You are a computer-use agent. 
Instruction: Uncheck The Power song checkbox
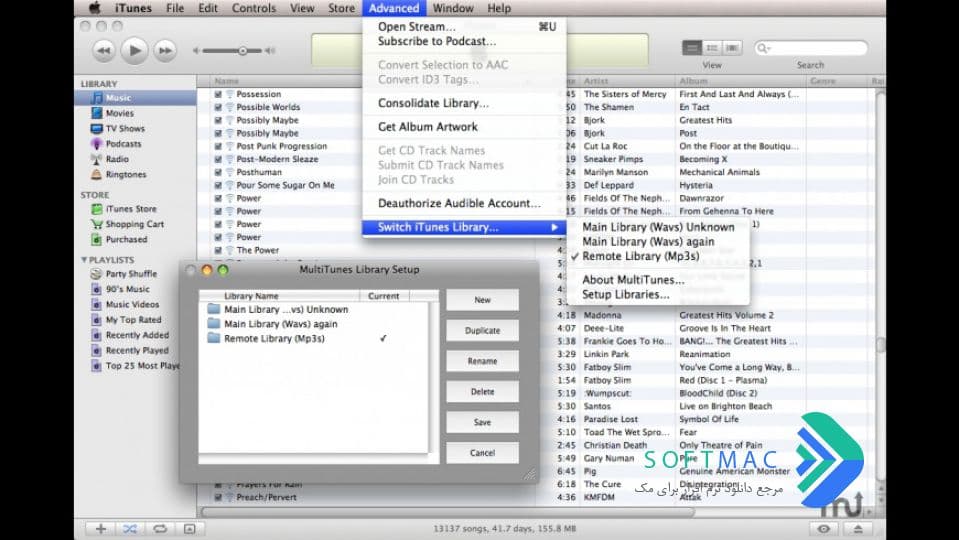(218, 250)
